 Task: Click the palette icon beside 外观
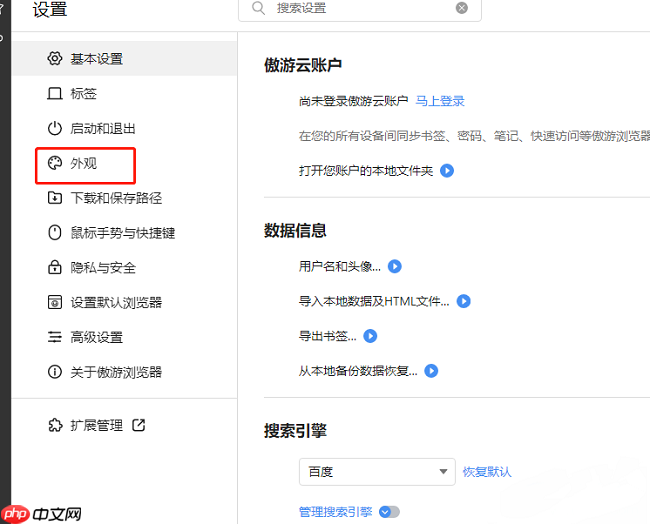click(x=55, y=163)
